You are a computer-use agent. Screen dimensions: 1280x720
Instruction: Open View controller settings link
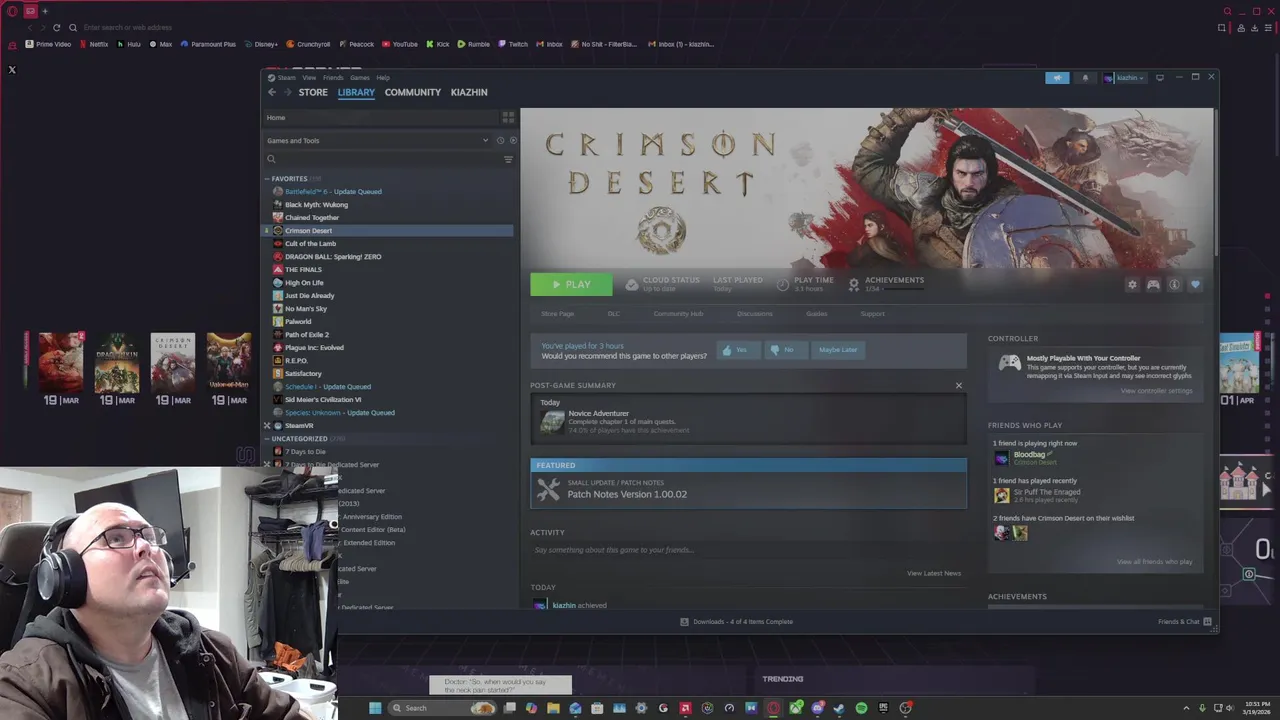pos(1156,390)
